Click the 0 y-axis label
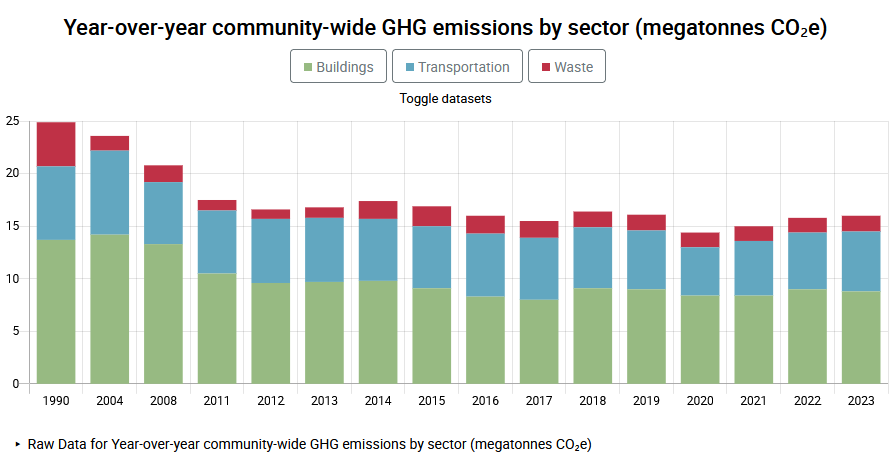This screenshot has height=457, width=896. click(16, 384)
